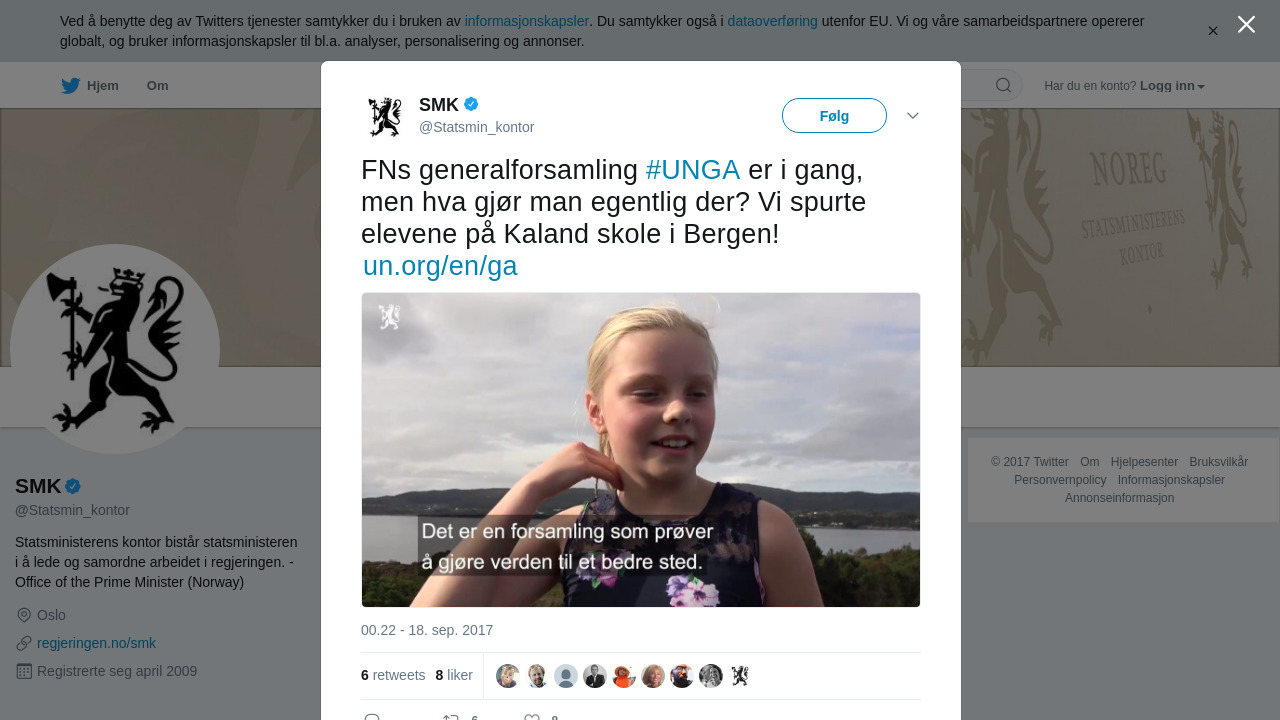Play the video of the girl
This screenshot has width=1280, height=720.
pos(641,450)
